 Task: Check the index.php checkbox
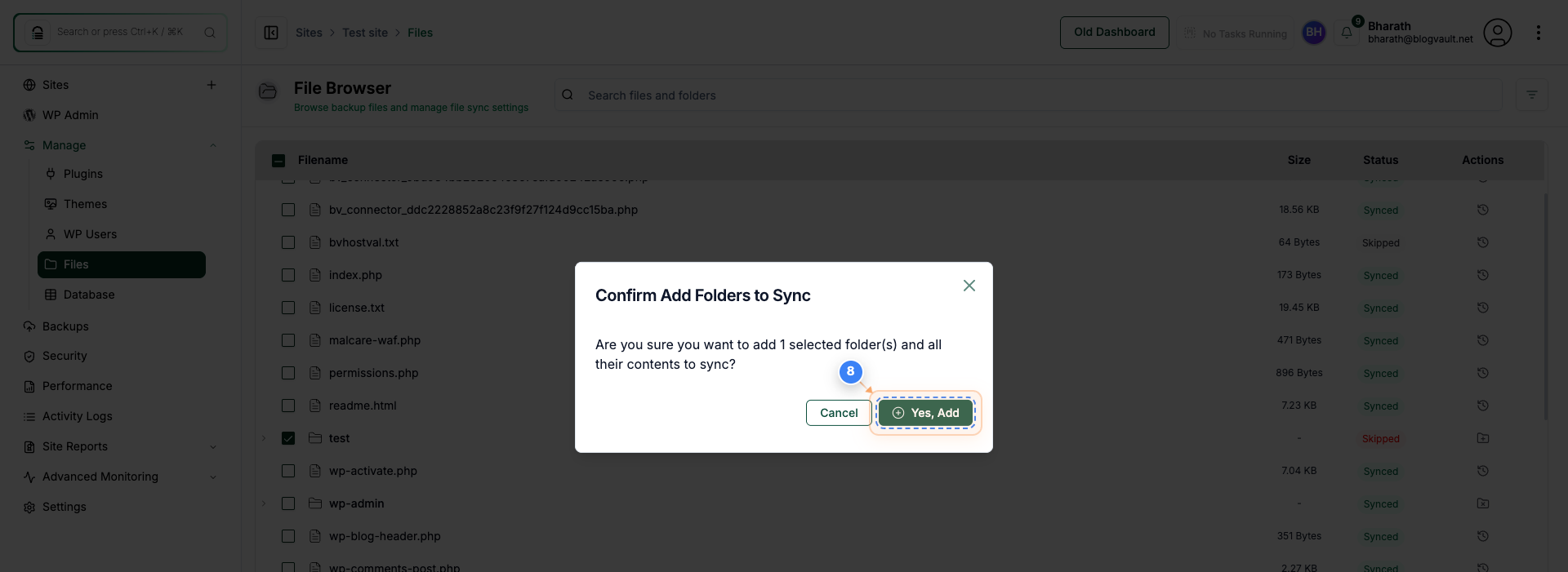click(x=288, y=275)
